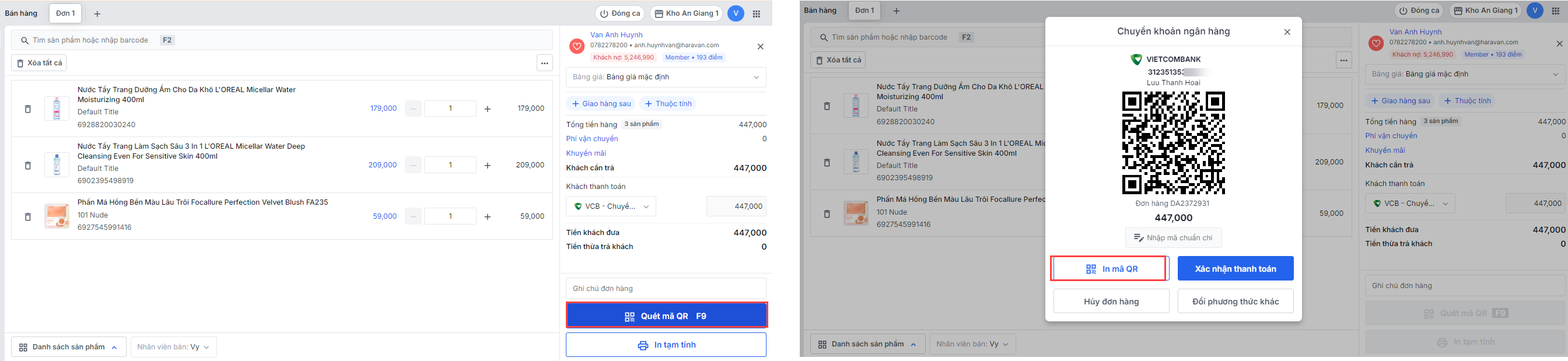Close the Chuyển khoản ngân hàng dialog
The height and width of the screenshot is (361, 1568).
click(x=1287, y=32)
